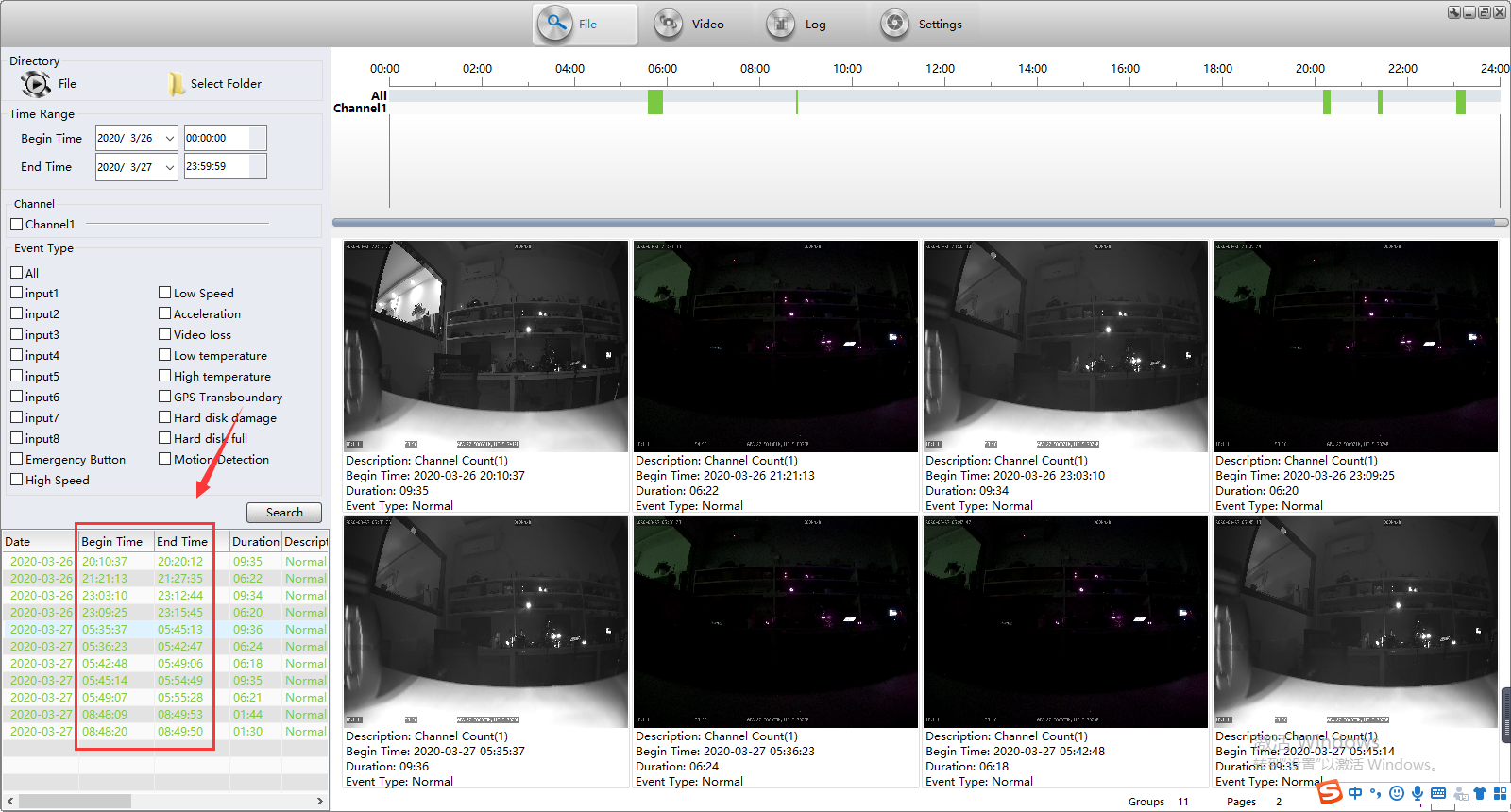Click the Search button
This screenshot has height=812, width=1511.
(284, 513)
